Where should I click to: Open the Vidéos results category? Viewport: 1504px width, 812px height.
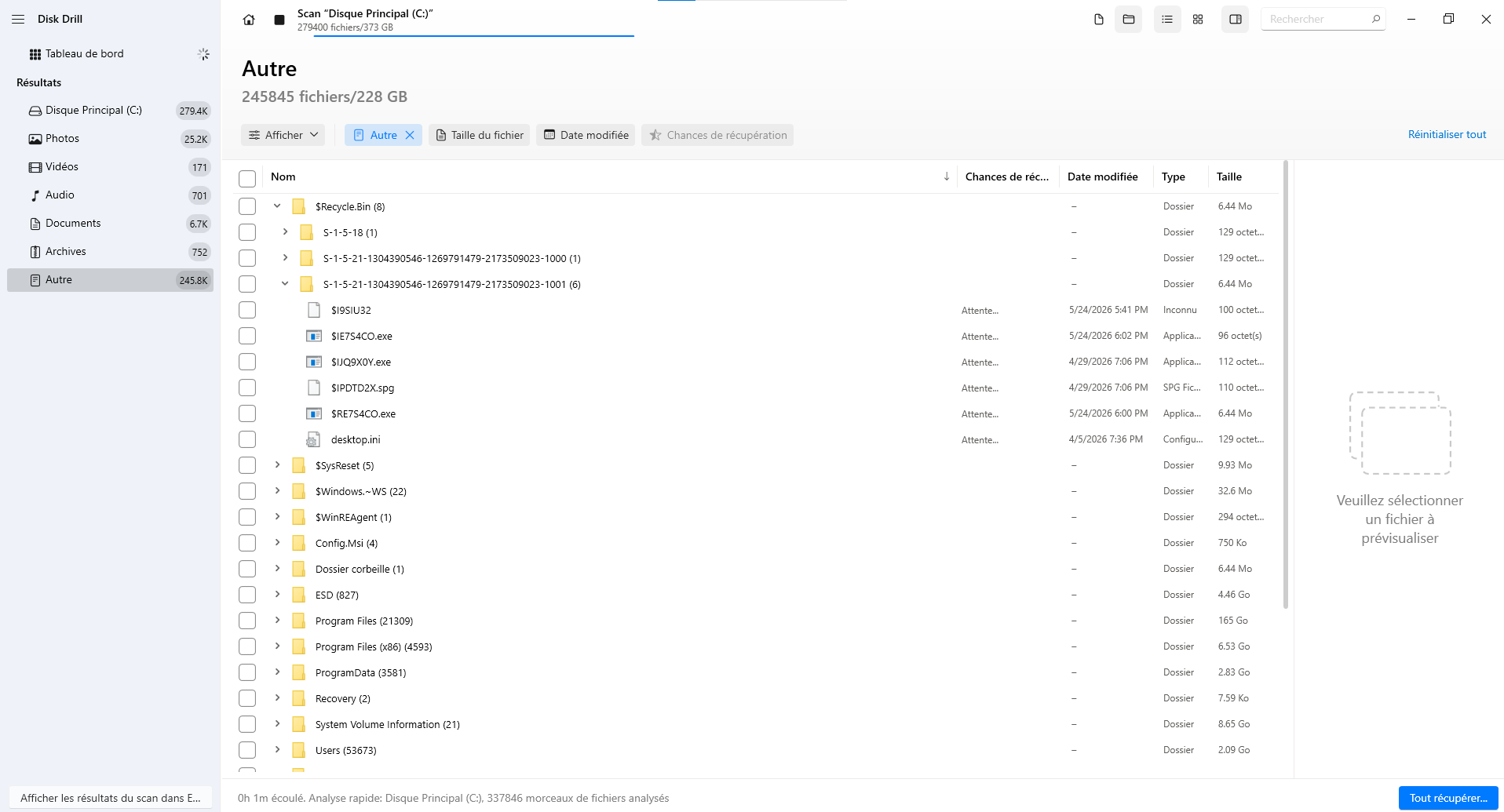(110, 167)
